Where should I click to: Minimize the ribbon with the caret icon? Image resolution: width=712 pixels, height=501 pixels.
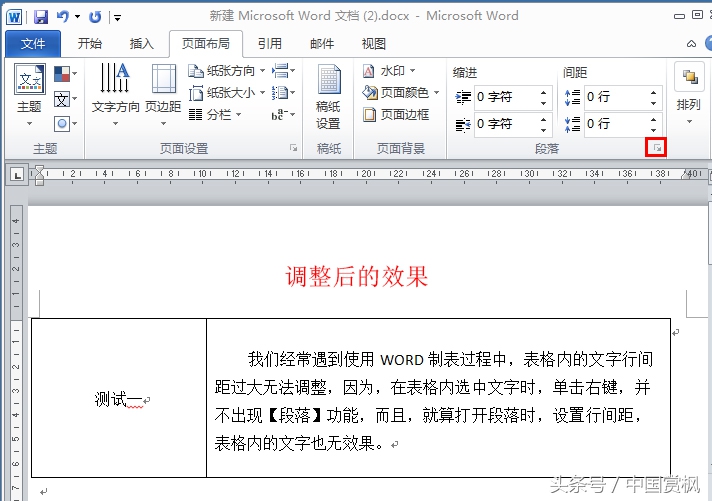(x=691, y=44)
